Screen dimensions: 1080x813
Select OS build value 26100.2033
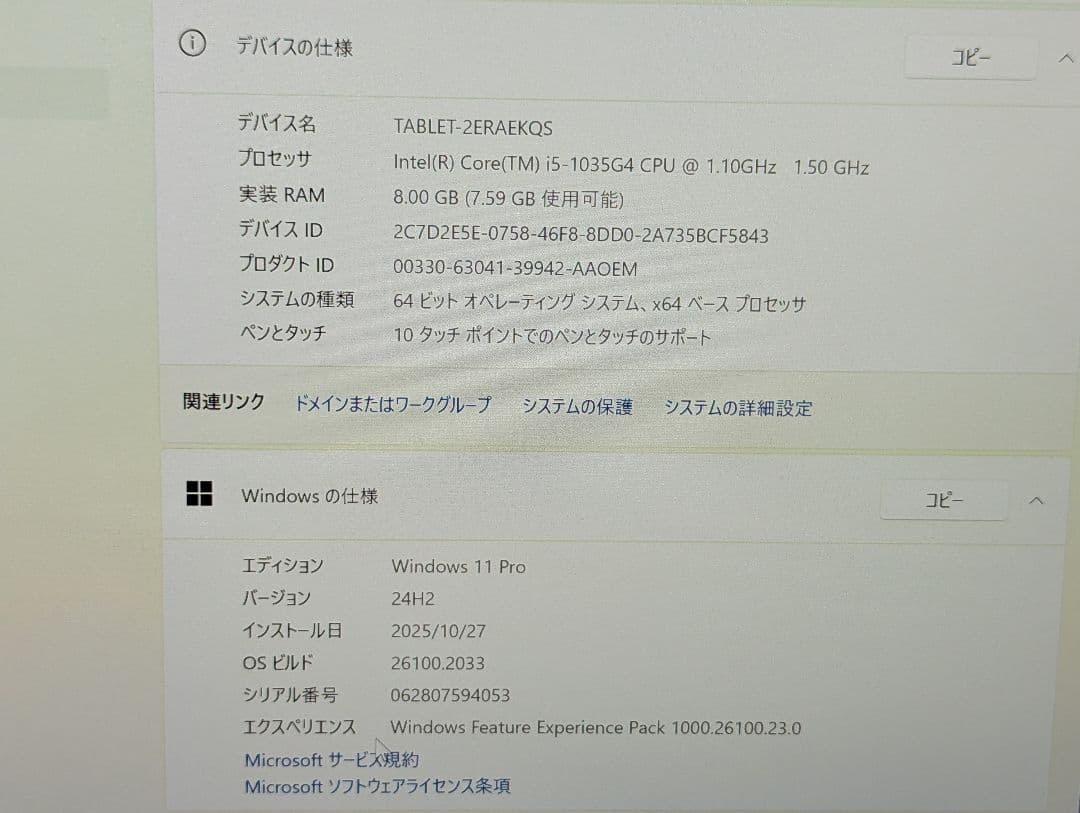coord(437,663)
